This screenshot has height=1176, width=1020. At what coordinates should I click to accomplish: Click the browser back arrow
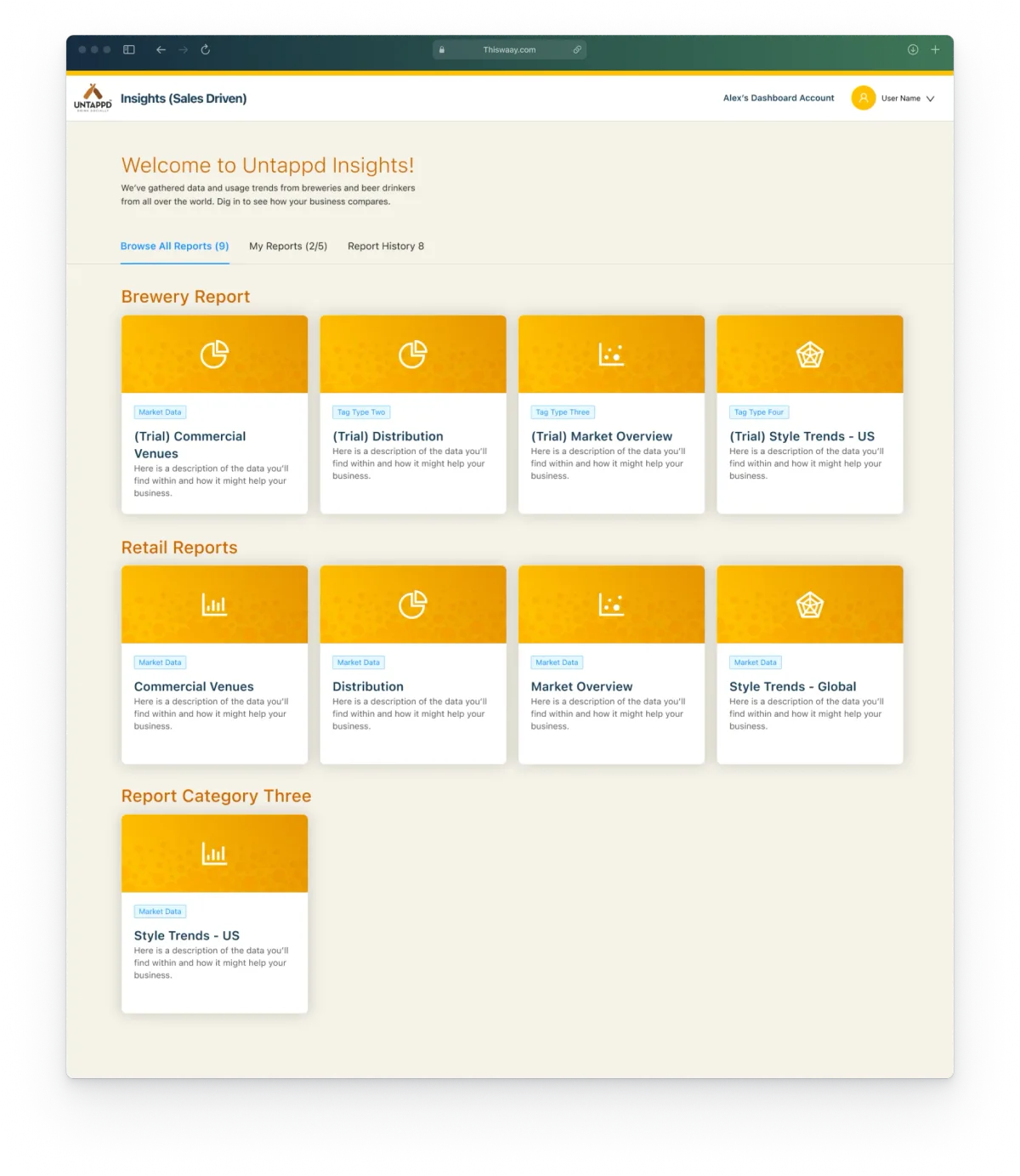coord(161,49)
